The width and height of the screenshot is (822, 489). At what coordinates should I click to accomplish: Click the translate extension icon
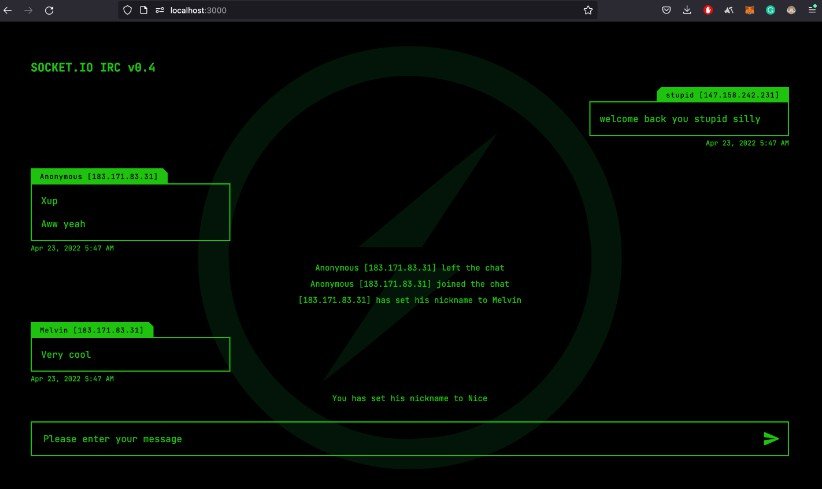[x=729, y=10]
